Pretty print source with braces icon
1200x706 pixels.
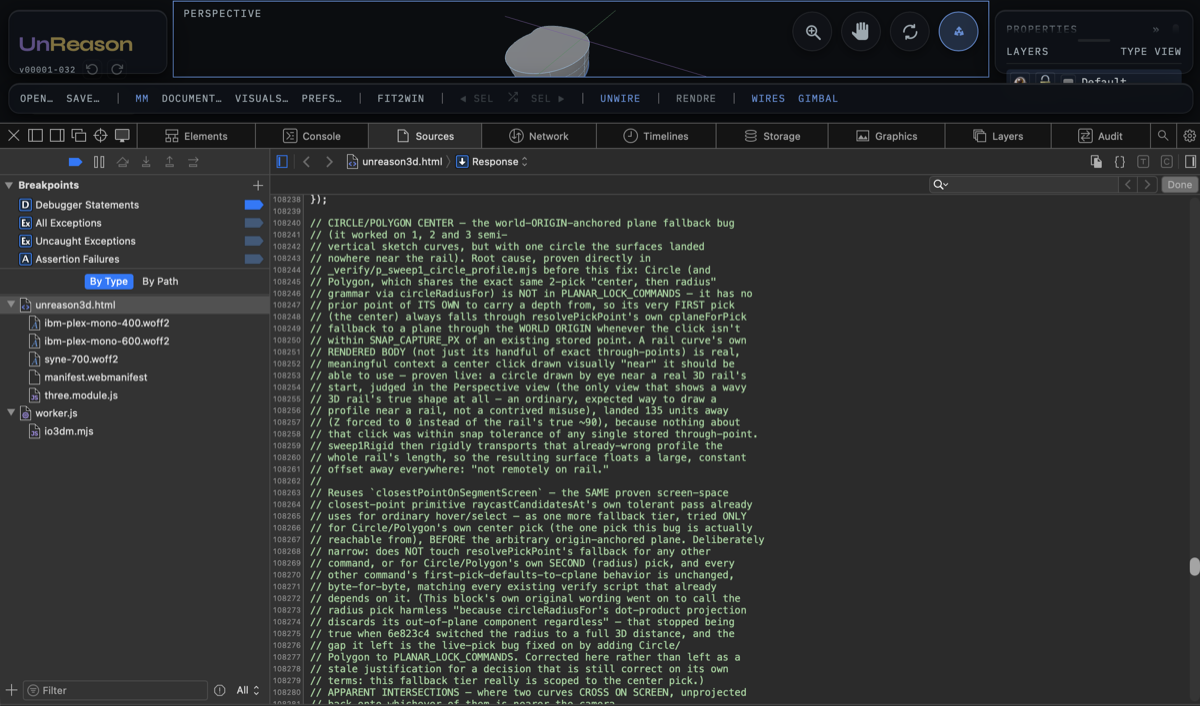[x=1120, y=161]
